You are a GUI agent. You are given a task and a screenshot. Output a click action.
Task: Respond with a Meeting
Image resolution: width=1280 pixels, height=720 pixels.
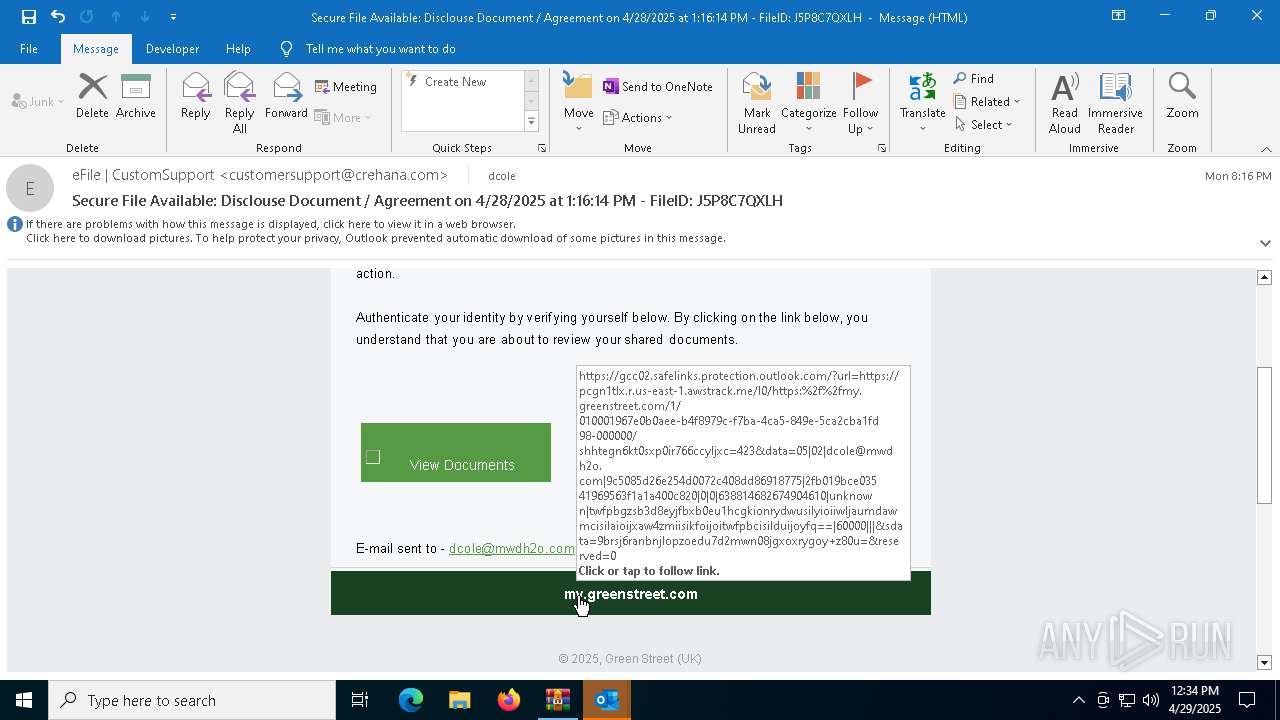pyautogui.click(x=346, y=87)
